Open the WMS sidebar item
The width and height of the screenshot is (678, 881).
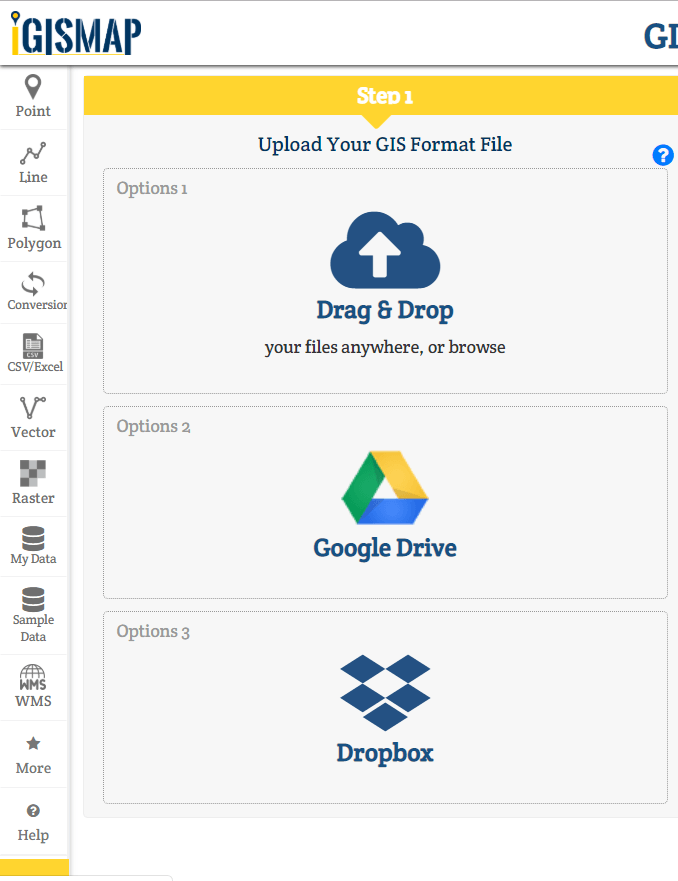[33, 688]
